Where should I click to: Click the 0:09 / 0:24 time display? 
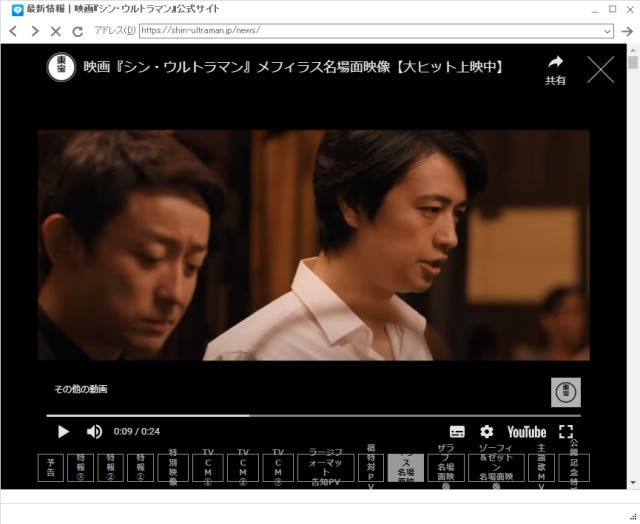click(x=137, y=432)
